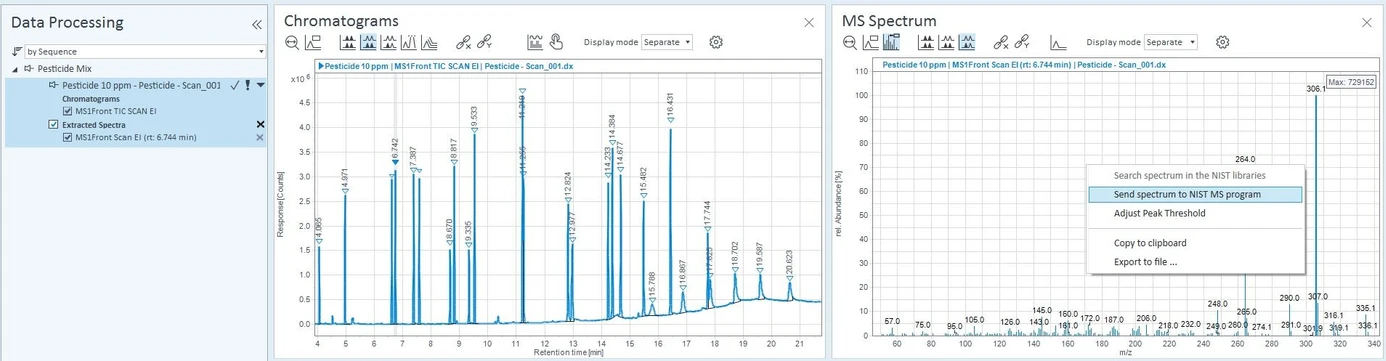Screen dimensions: 1386x361
Task: Toggle the link Y axes icon in Chromatograms
Action: coord(485,42)
